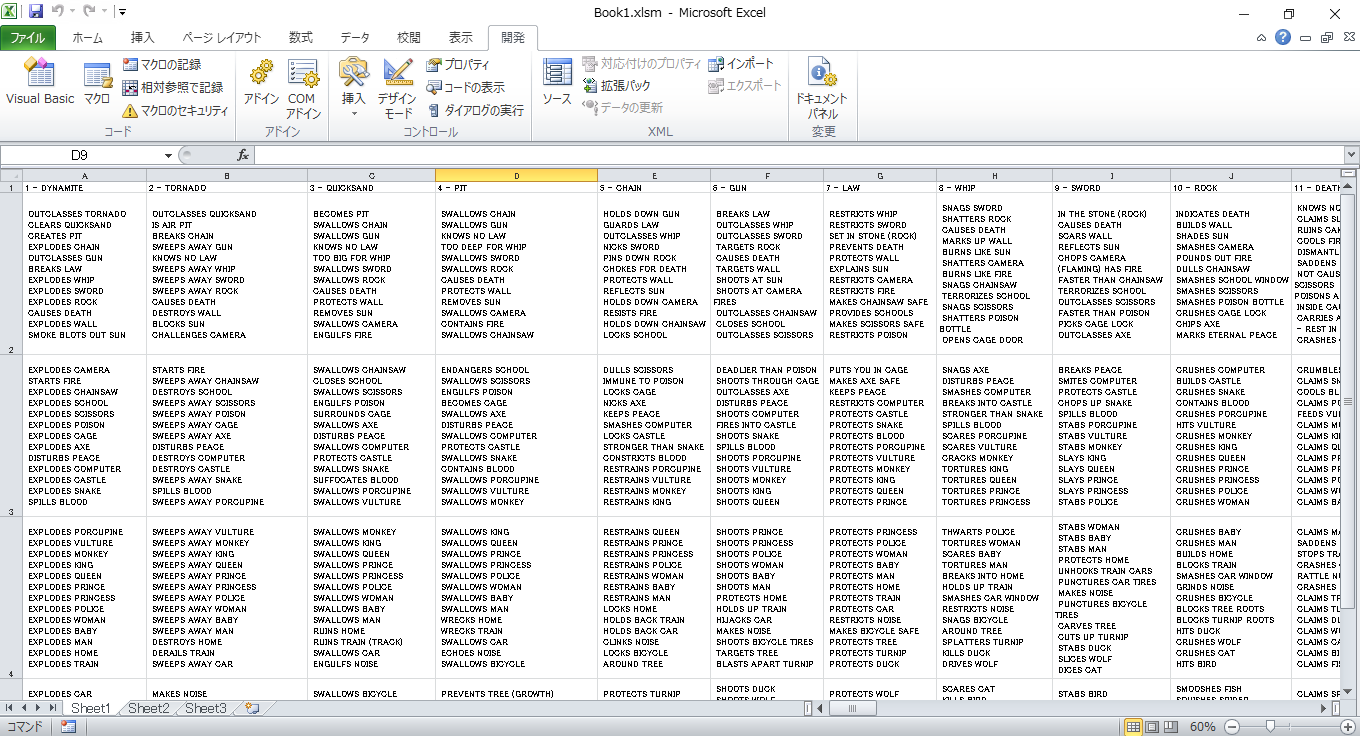Click XML インポート import button
Viewport: 1360px width, 736px height.
(741, 64)
